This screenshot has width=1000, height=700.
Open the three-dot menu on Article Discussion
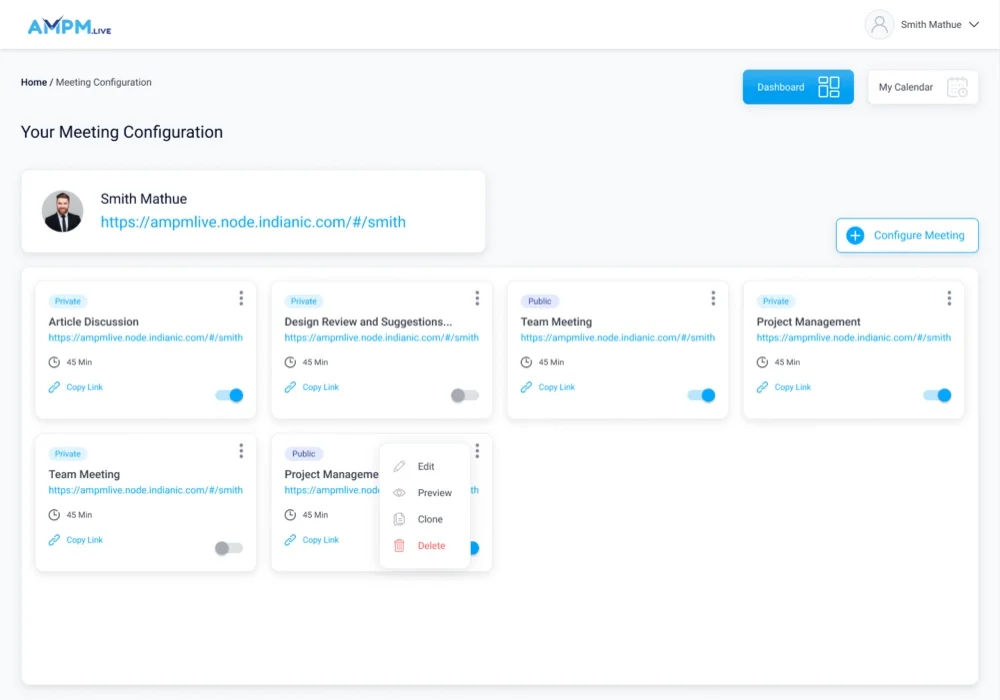241,298
